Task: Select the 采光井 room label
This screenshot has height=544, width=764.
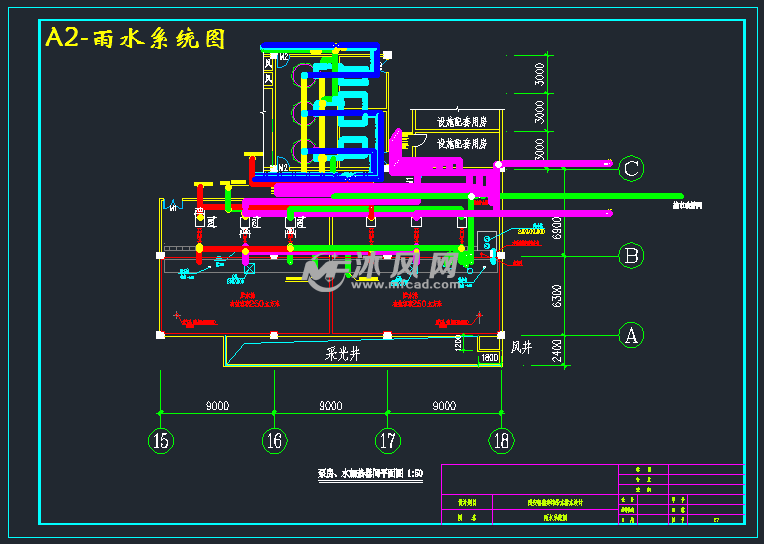Action: pos(348,353)
